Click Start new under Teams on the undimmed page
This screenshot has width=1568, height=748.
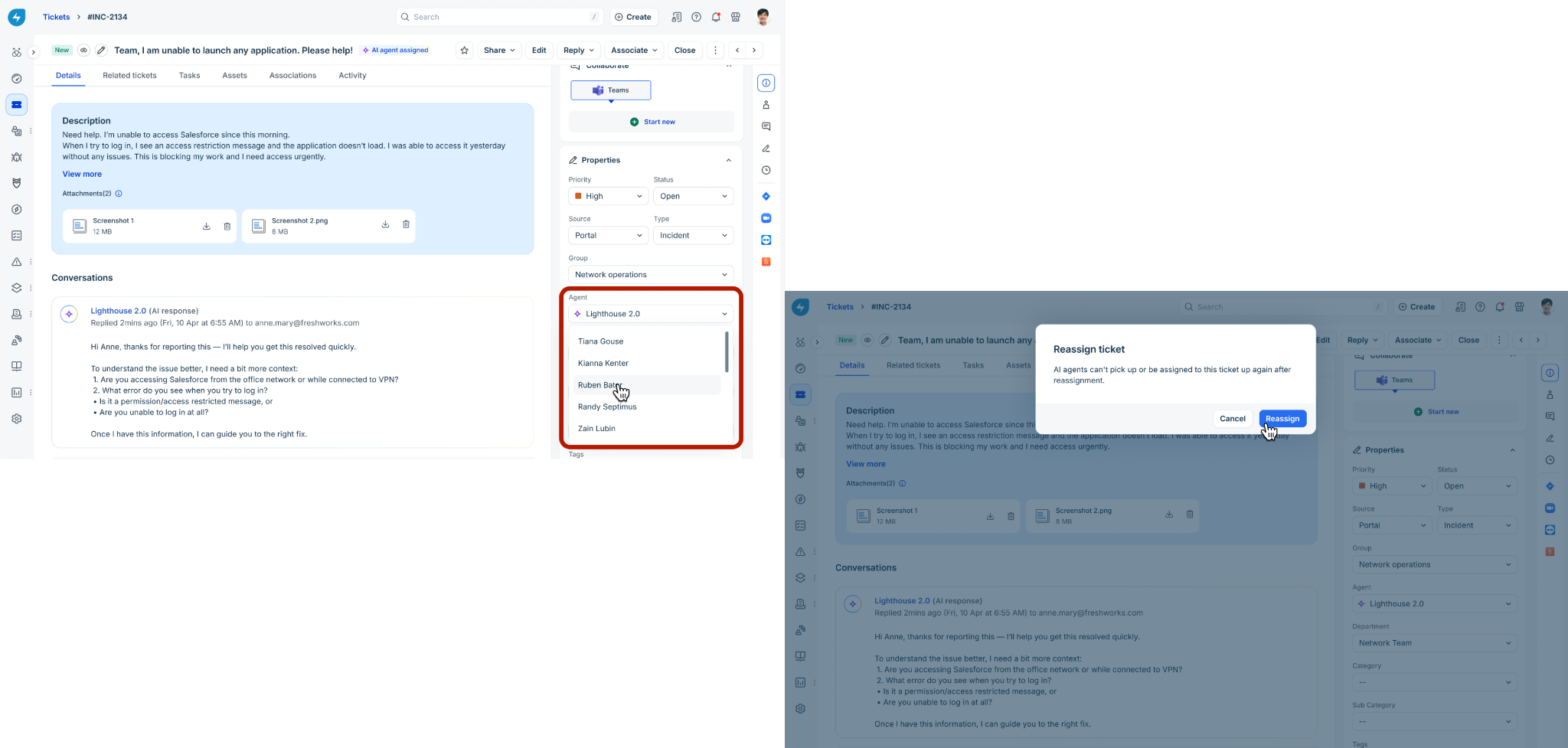pos(652,122)
